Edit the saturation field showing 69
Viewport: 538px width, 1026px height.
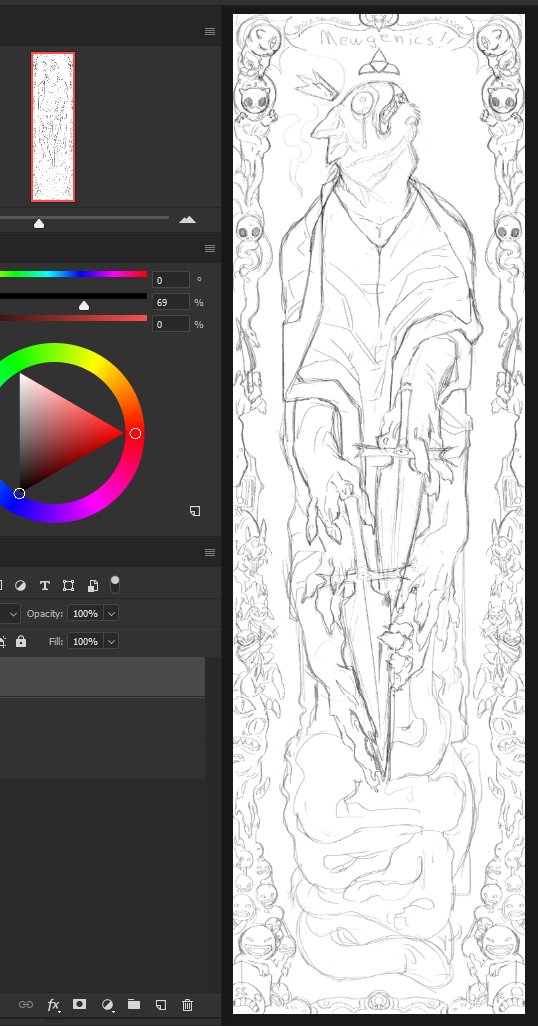click(x=171, y=302)
